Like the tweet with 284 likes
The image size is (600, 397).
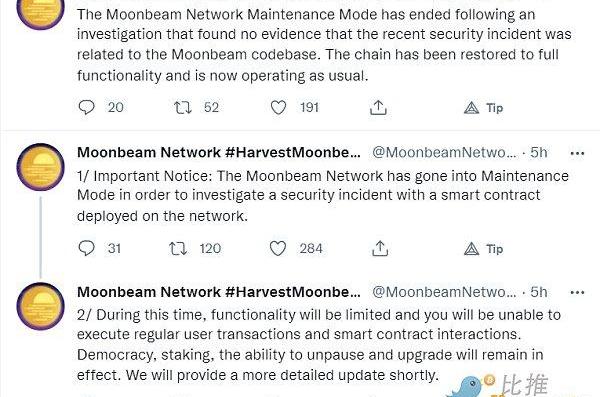tap(278, 248)
